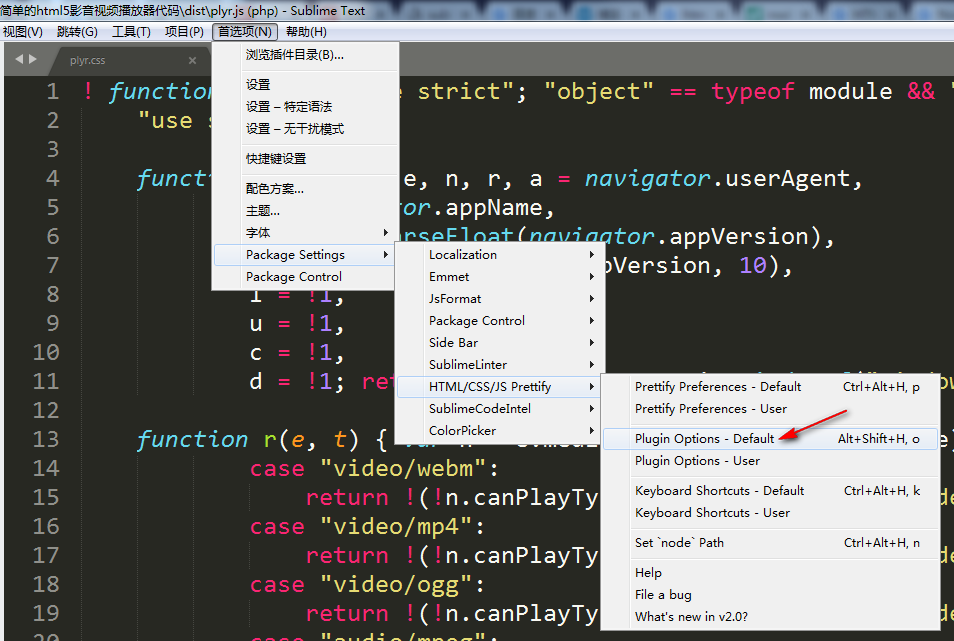954x641 pixels.
Task: Expand Localization package settings
Action: click(499, 254)
